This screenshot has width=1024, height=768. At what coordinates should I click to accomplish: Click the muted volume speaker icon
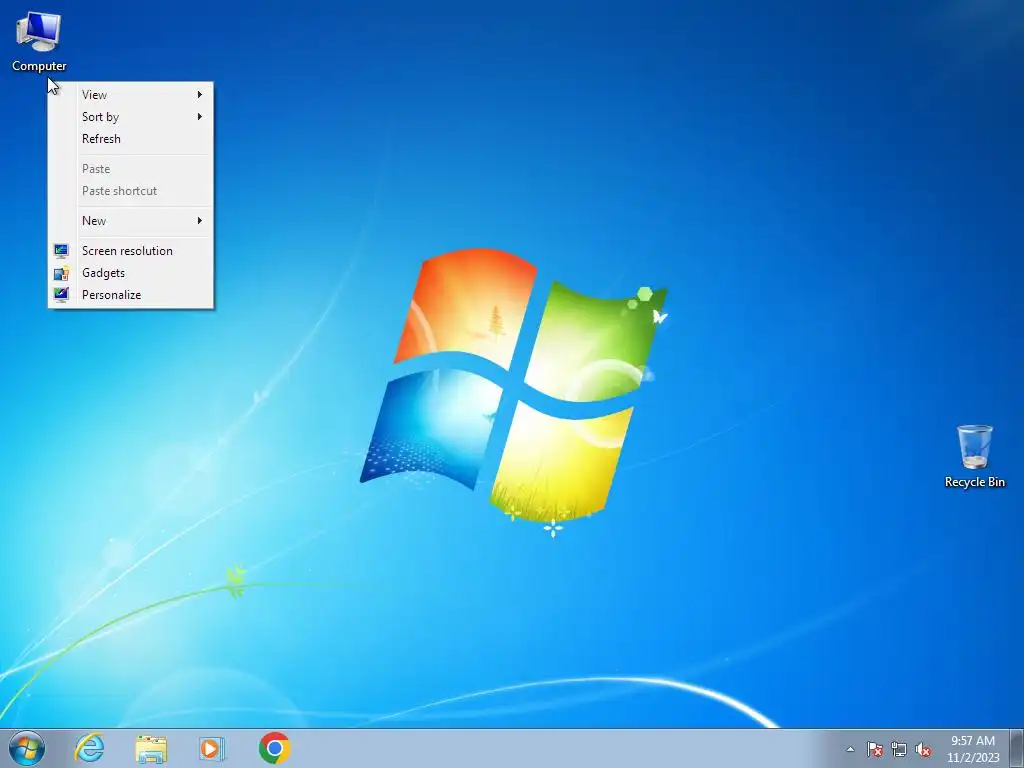[923, 749]
